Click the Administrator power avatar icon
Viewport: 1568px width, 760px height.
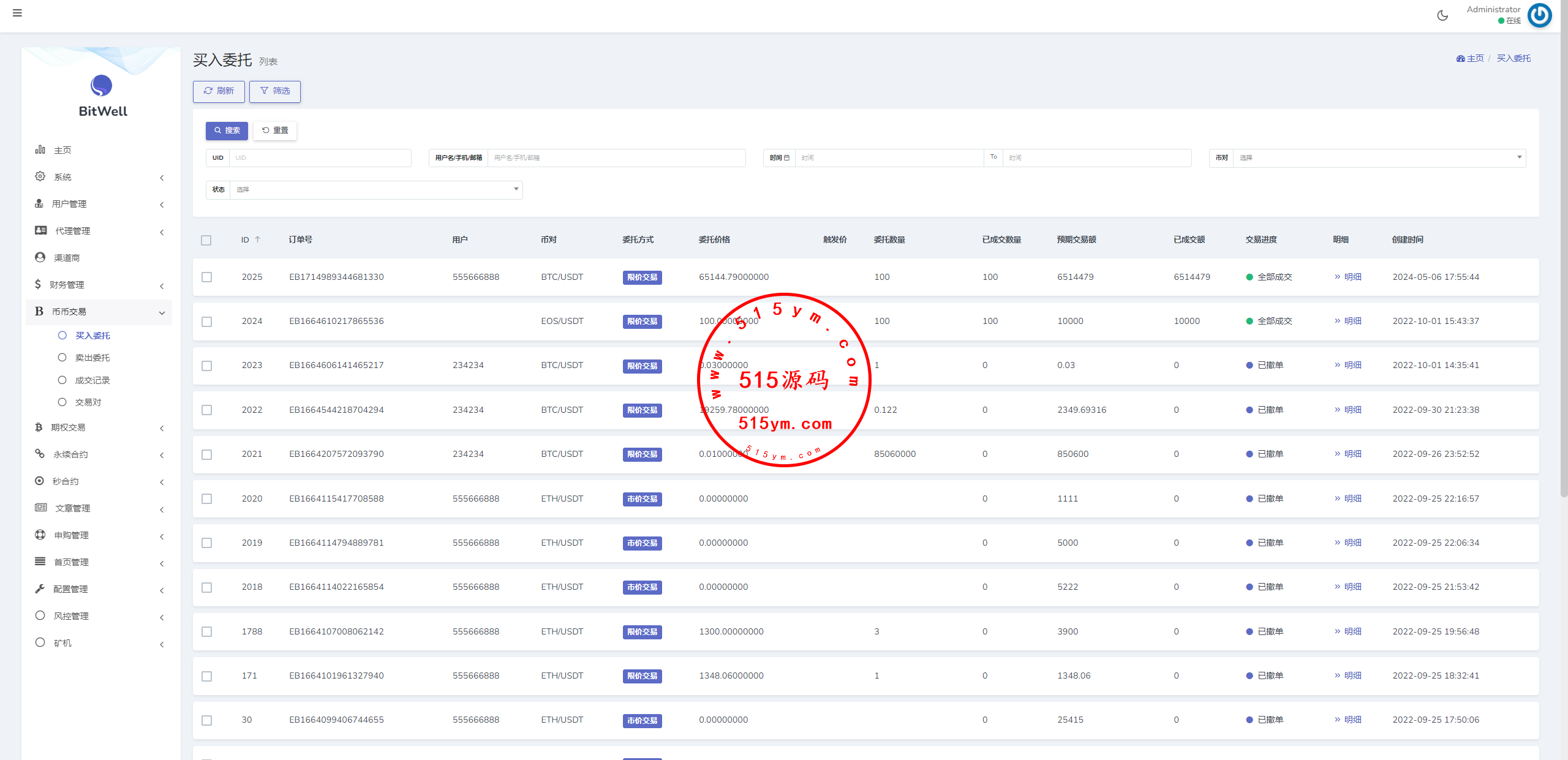point(1539,15)
